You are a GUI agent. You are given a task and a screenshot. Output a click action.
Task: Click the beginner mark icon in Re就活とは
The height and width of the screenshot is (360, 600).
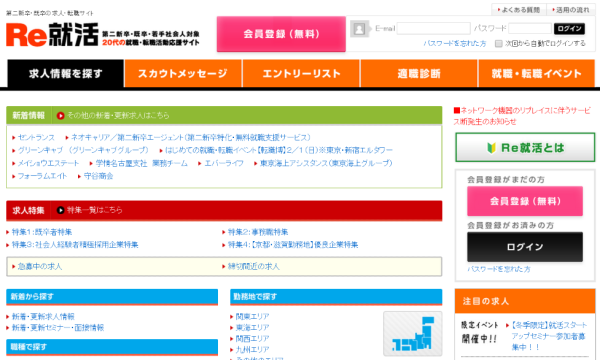click(x=491, y=148)
